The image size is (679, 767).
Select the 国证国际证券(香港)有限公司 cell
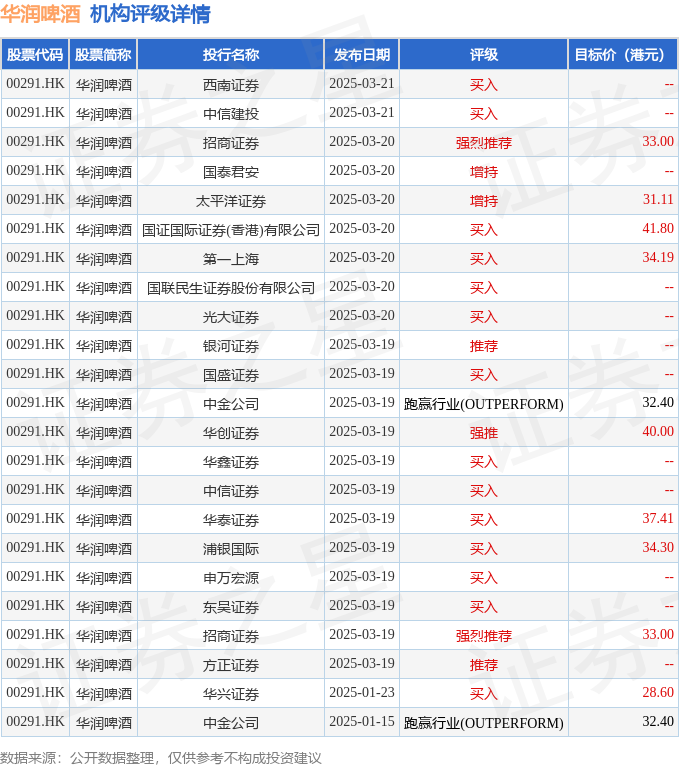(x=231, y=230)
